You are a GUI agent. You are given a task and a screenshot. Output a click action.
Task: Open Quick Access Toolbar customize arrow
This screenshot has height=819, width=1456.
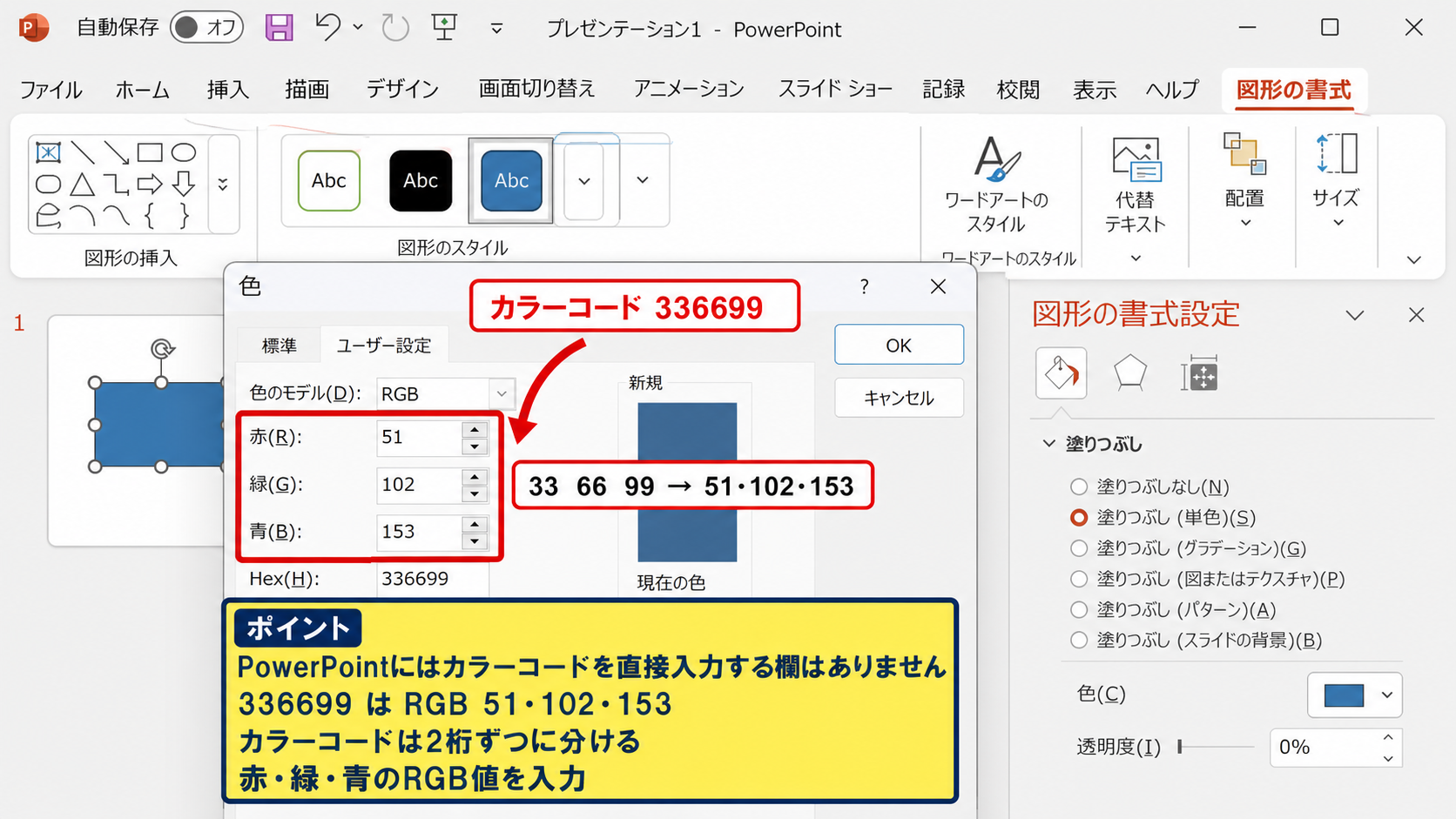click(x=496, y=29)
